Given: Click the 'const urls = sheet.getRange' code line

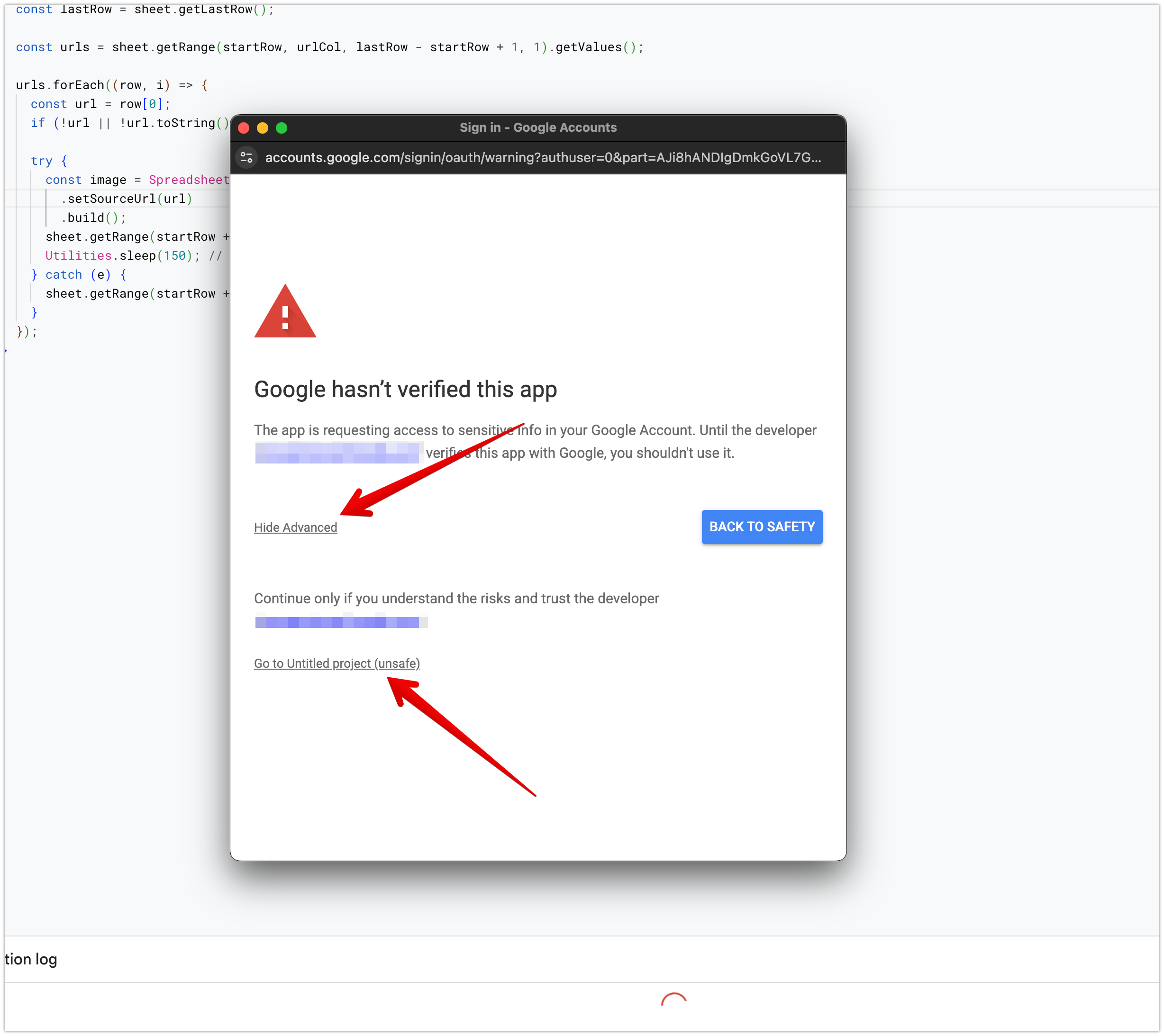Looking at the screenshot, I should click(x=329, y=47).
